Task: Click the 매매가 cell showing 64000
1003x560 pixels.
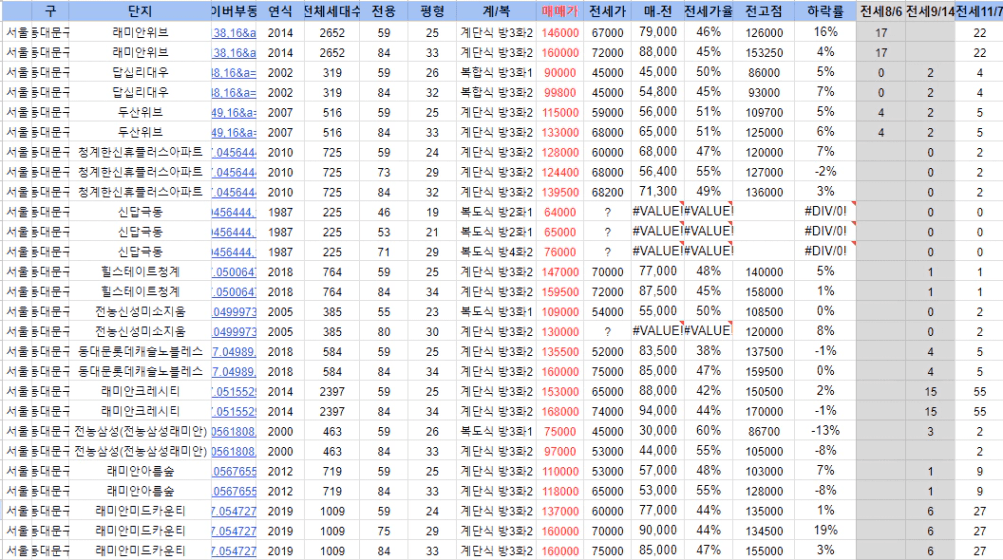Action: 560,212
